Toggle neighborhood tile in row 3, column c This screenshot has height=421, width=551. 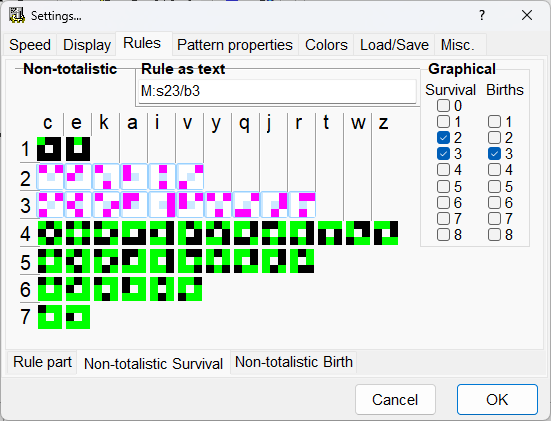pos(50,205)
